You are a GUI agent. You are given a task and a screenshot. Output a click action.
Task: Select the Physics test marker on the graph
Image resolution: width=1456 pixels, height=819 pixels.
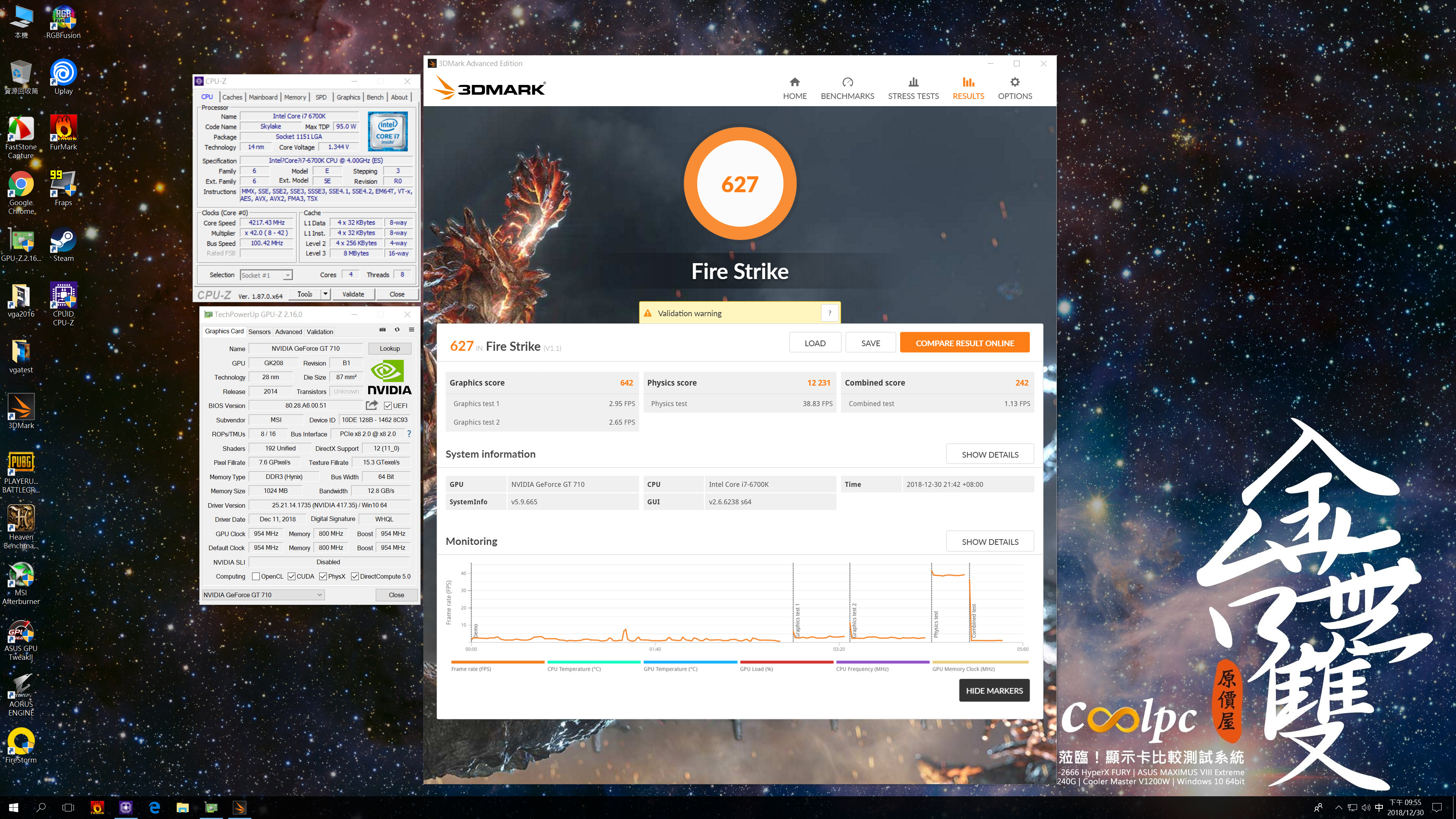point(936,624)
